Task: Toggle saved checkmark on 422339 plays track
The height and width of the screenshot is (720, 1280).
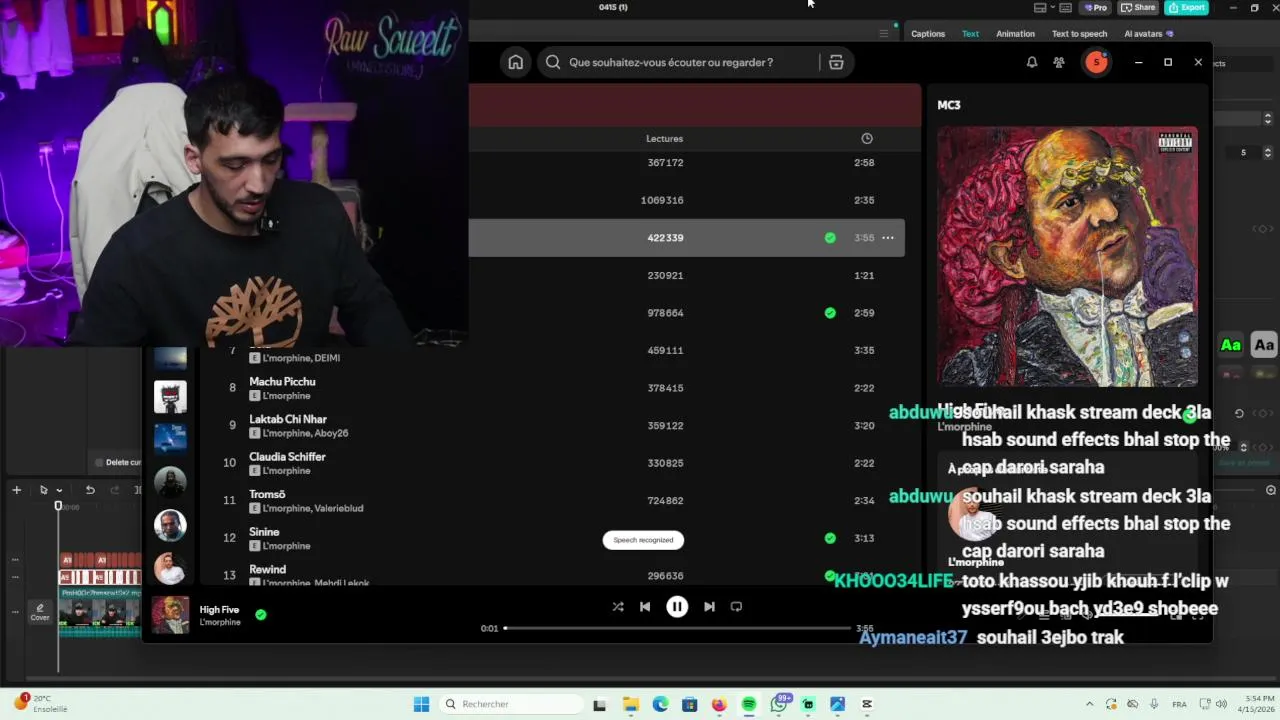Action: pyautogui.click(x=830, y=238)
